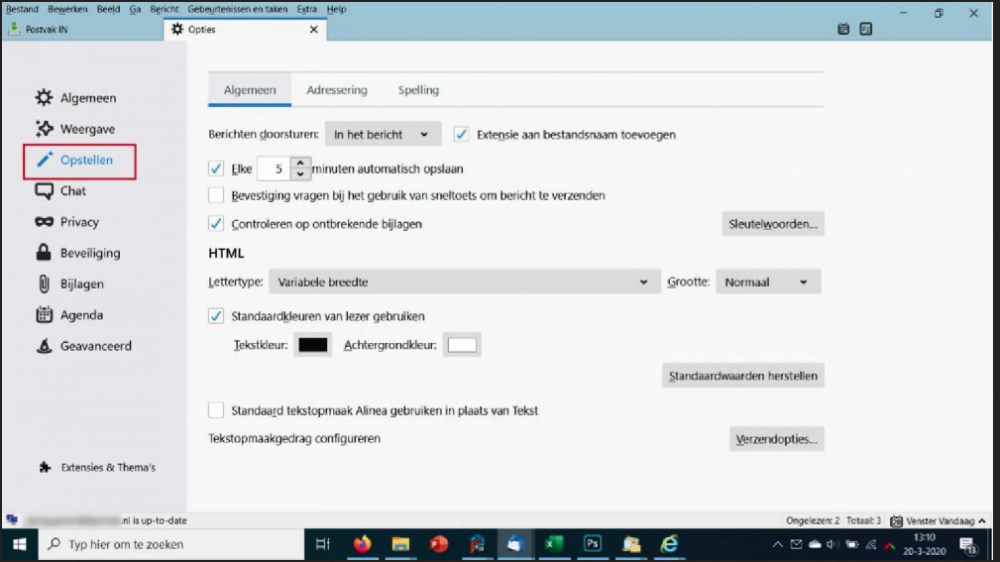Image resolution: width=1000 pixels, height=562 pixels.
Task: Click the 'Verzendopties...' button
Action: [776, 439]
